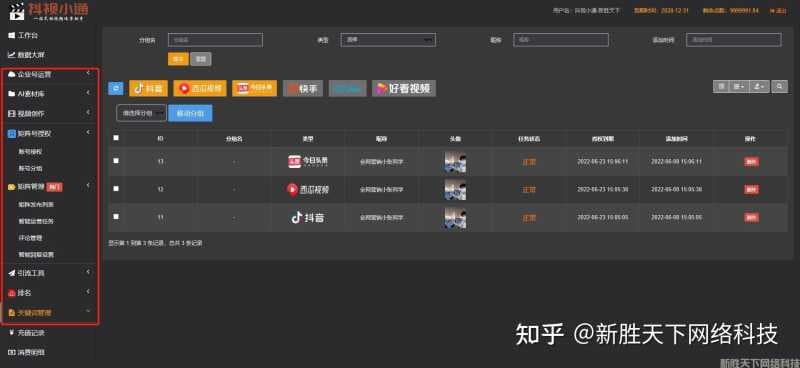Screen dimensions: 800x368
Task: Click the 今日头条 platform button
Action: [255, 88]
